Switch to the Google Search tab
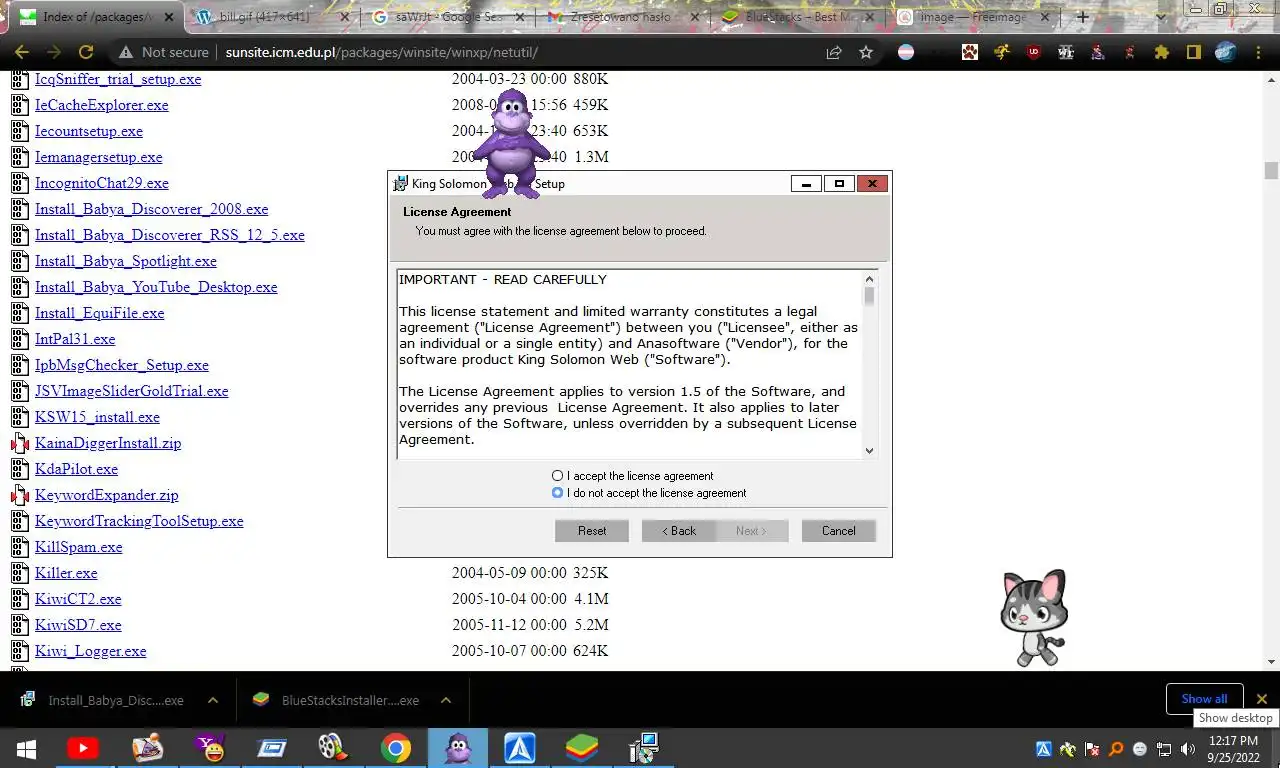Viewport: 1280px width, 768px height. tap(447, 17)
